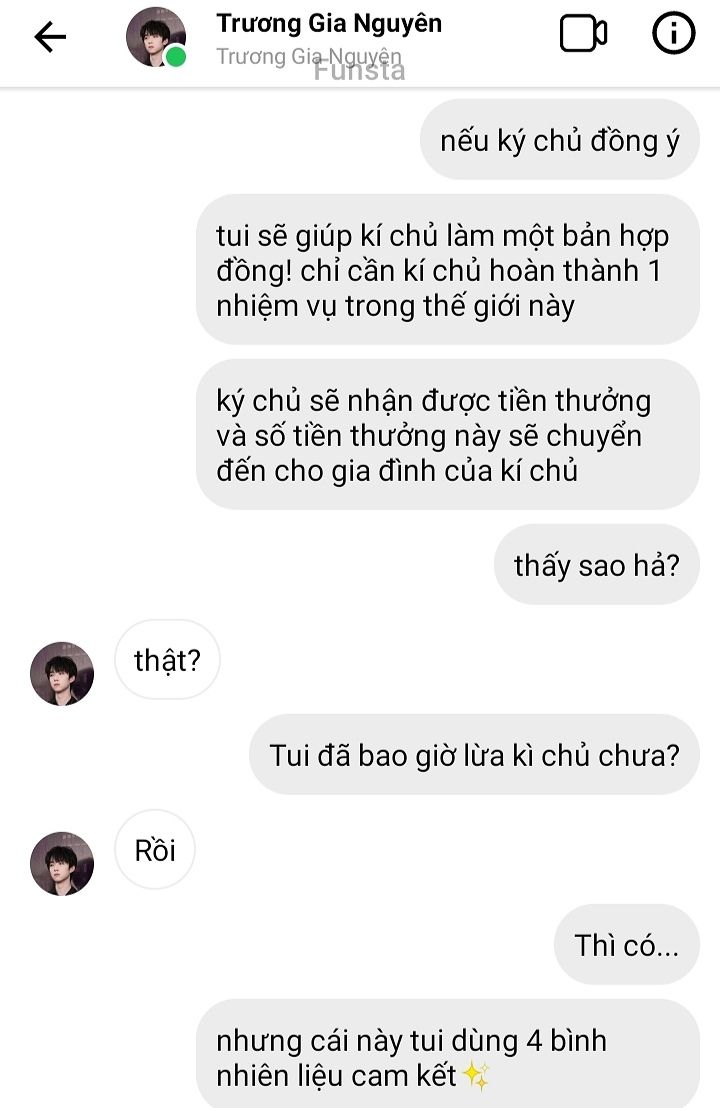This screenshot has height=1108, width=720.
Task: Select the message about 'tiền thưởng'
Action: [448, 435]
